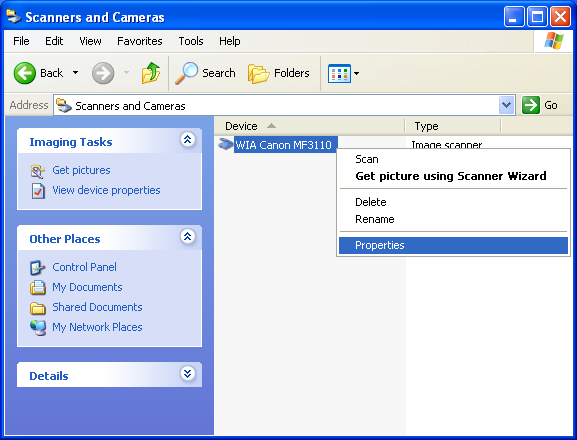
Task: Expand the Details panel
Action: pos(188,374)
